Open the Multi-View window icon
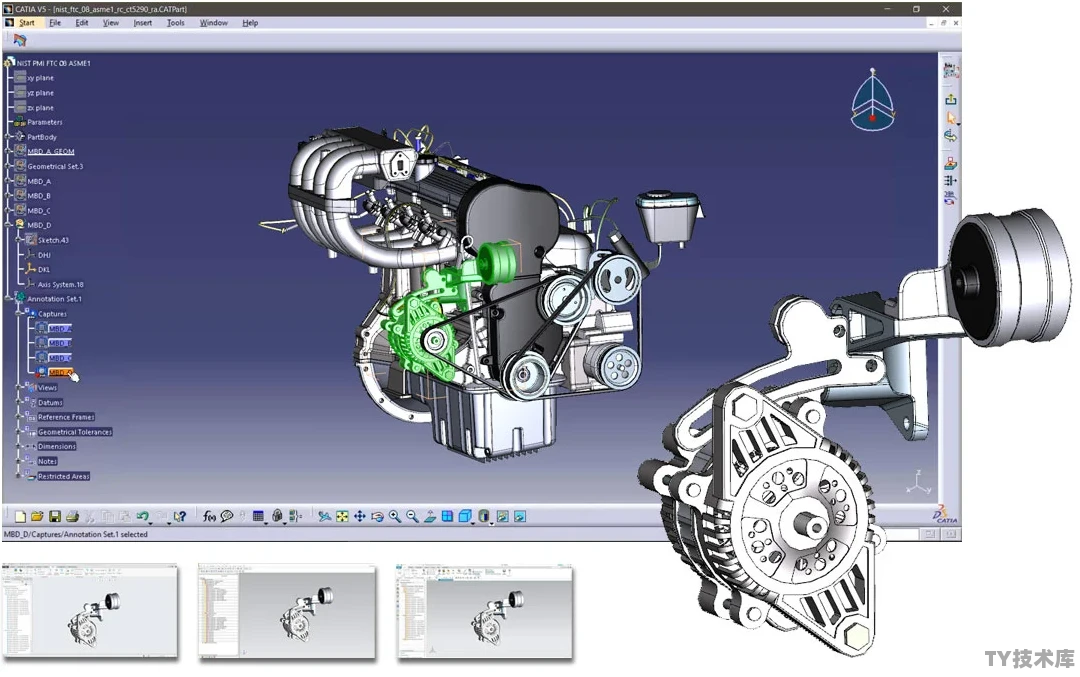 point(447,516)
